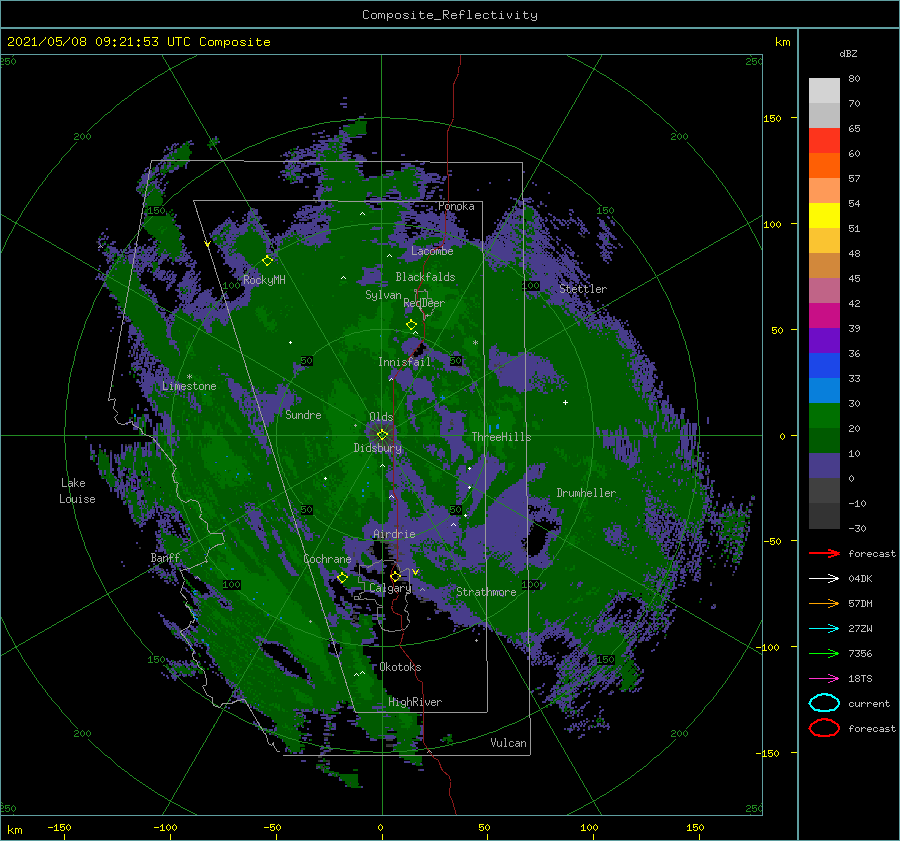Image resolution: width=900 pixels, height=841 pixels.
Task: Click the 18TS legend text
Action: [x=860, y=679]
